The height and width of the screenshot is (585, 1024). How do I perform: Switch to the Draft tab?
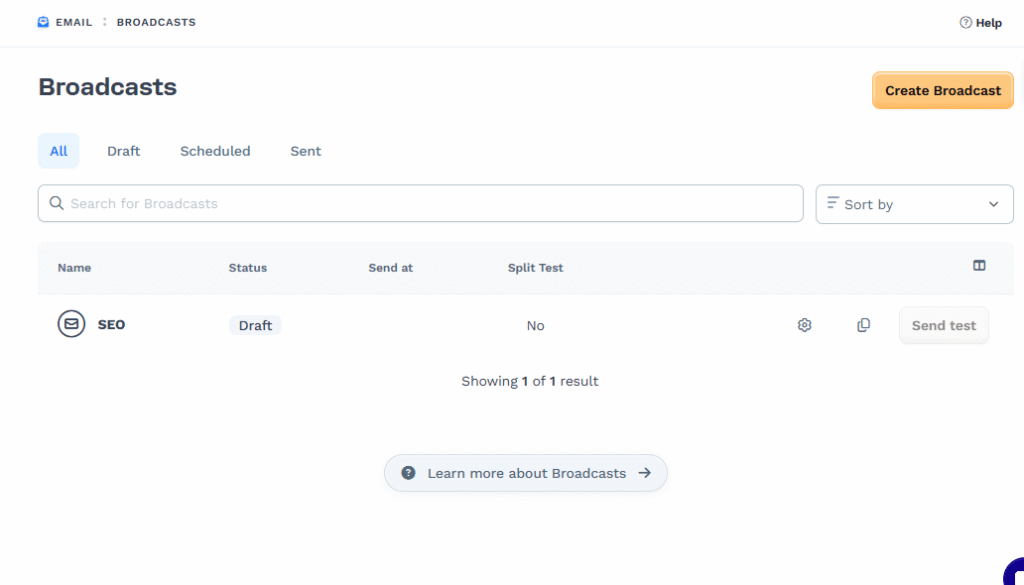pyautogui.click(x=123, y=151)
